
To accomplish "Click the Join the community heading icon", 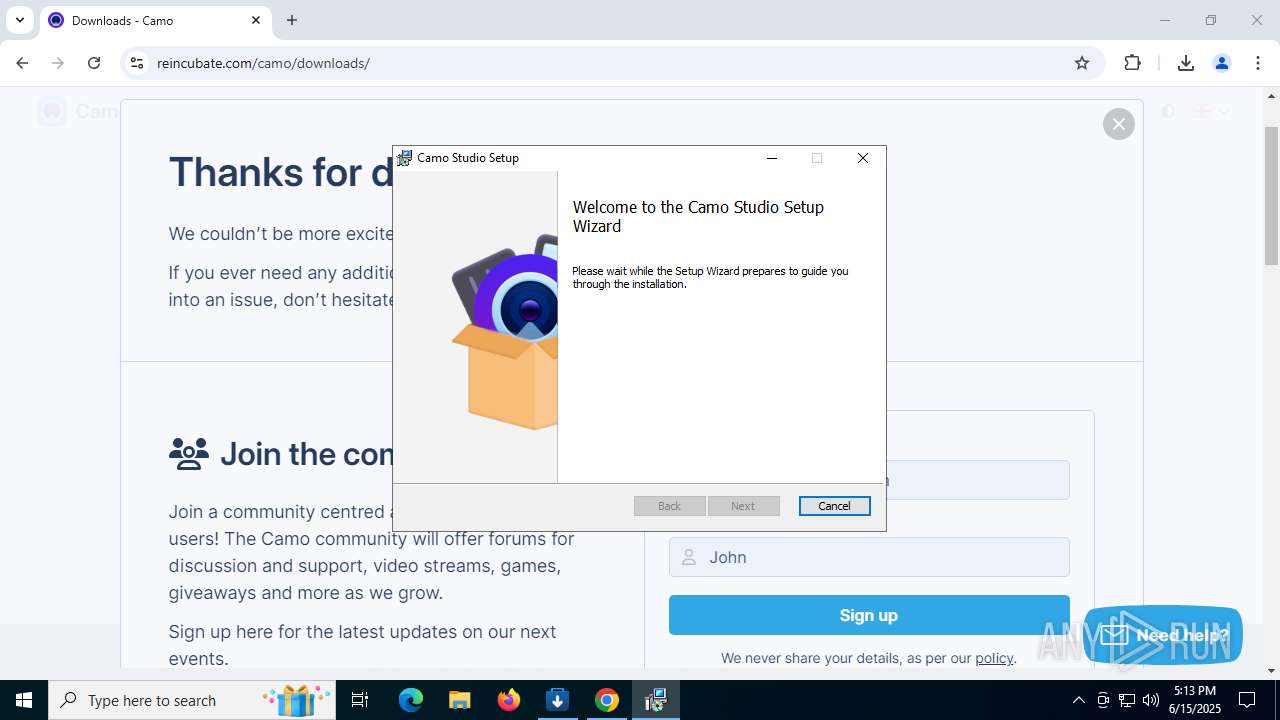I will tap(189, 454).
